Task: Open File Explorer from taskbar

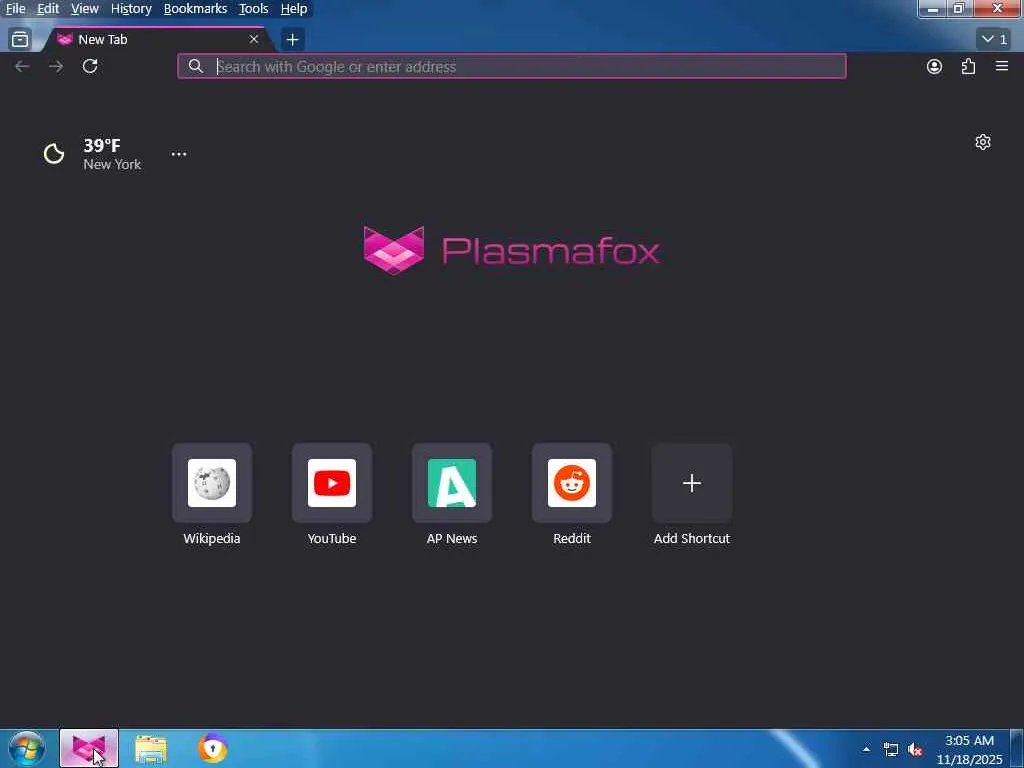Action: 151,749
